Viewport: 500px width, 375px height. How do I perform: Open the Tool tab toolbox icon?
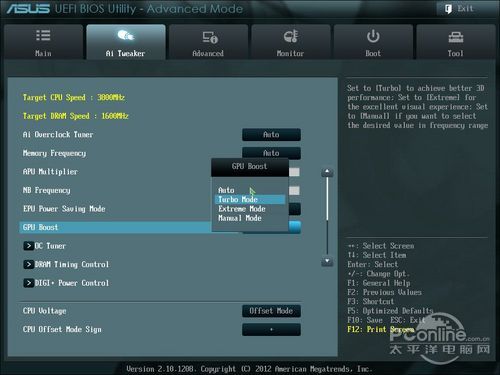[x=456, y=37]
